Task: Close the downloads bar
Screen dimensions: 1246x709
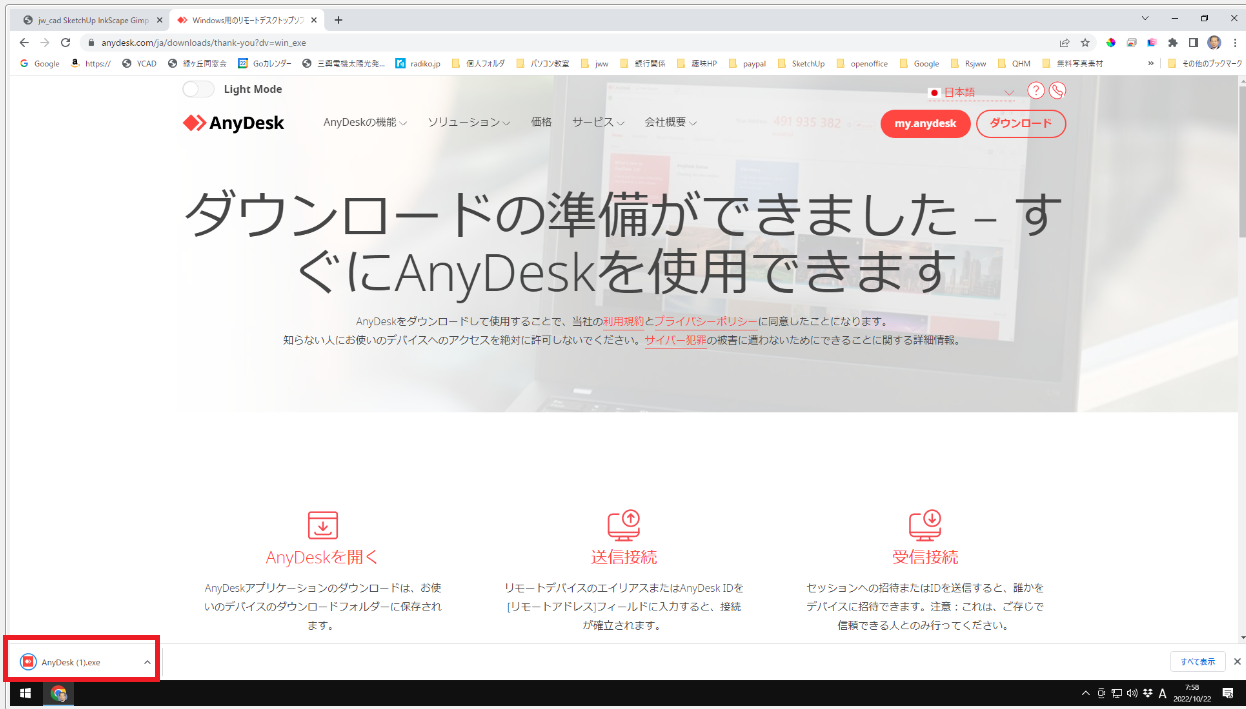Action: pos(1237,661)
